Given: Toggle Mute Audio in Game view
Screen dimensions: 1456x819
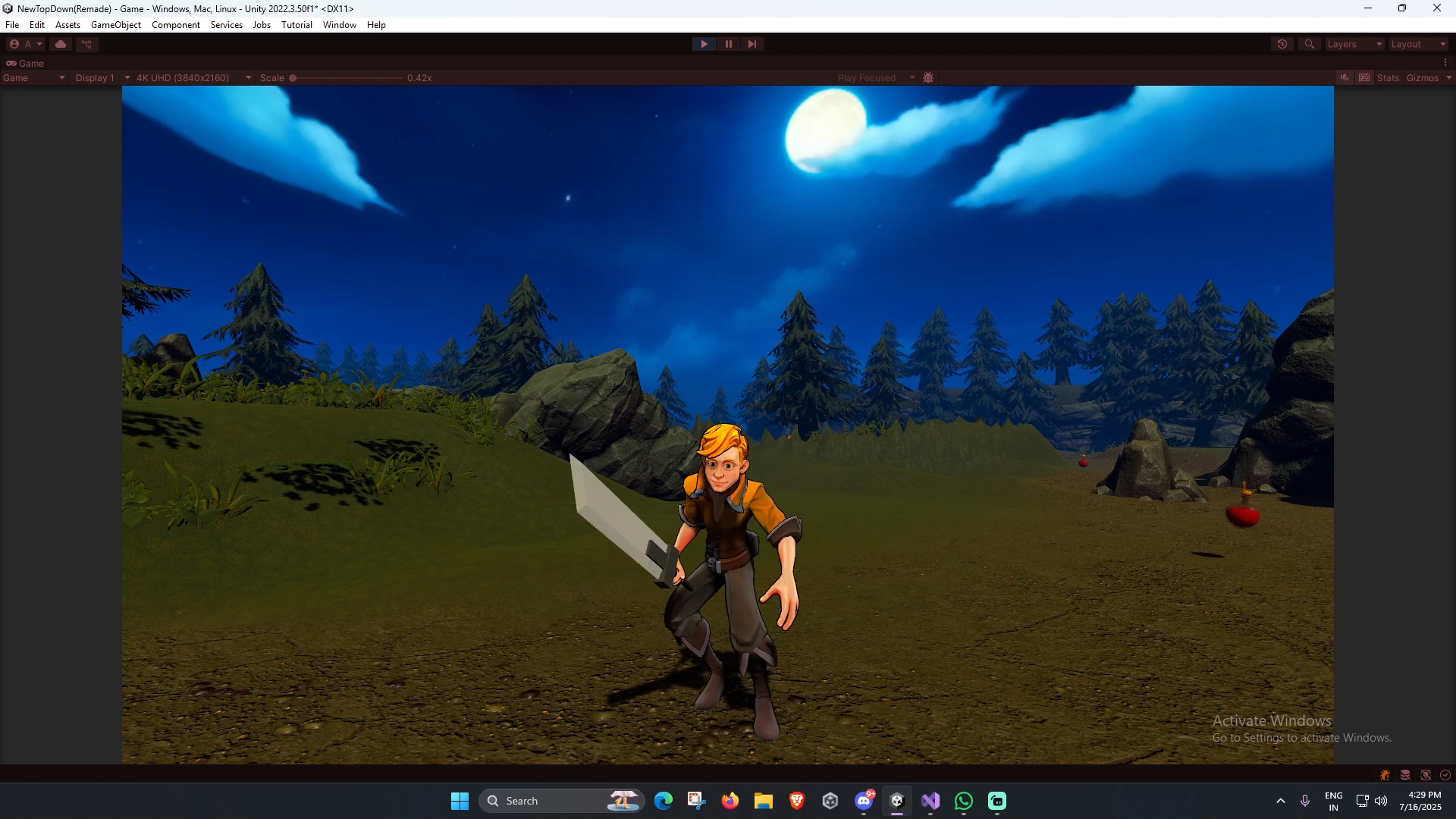Looking at the screenshot, I should [x=1345, y=78].
